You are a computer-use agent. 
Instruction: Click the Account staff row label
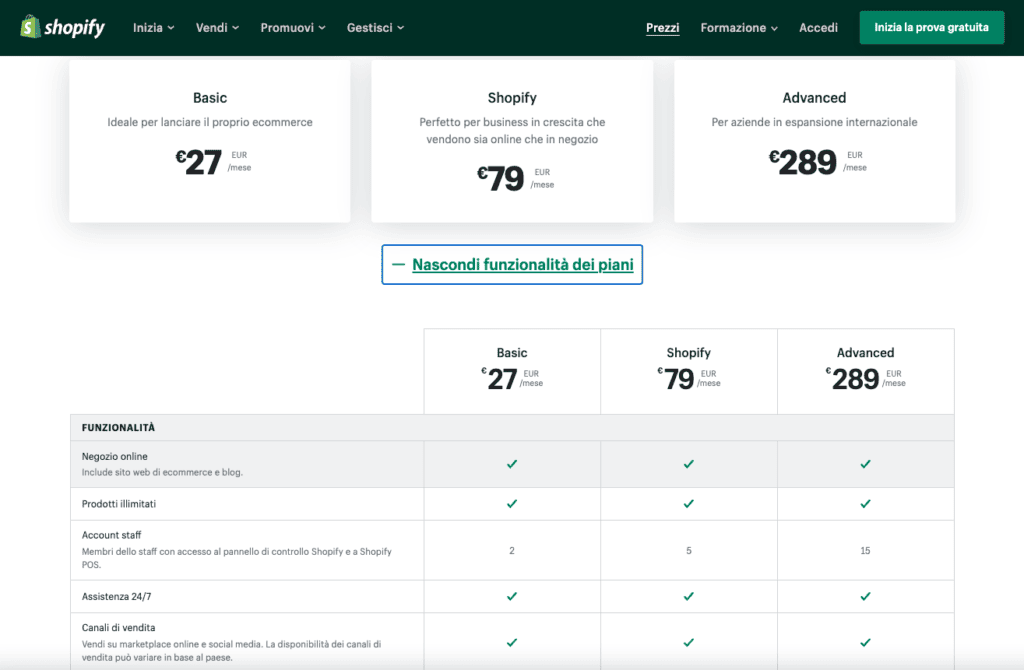[x=111, y=535]
